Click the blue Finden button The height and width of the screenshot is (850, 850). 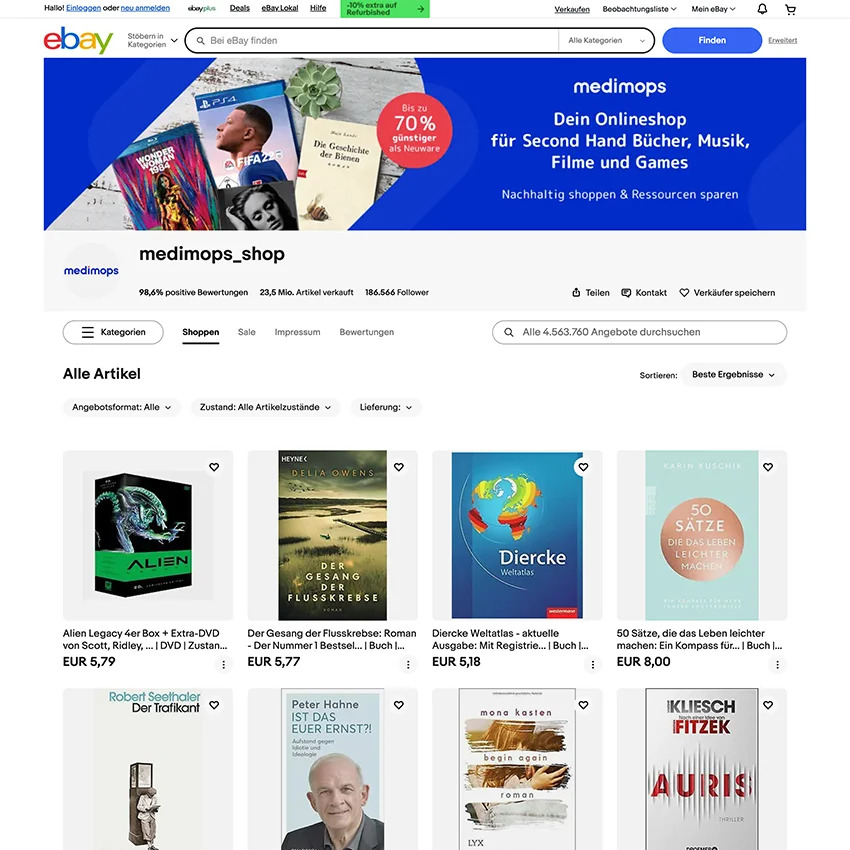[712, 40]
